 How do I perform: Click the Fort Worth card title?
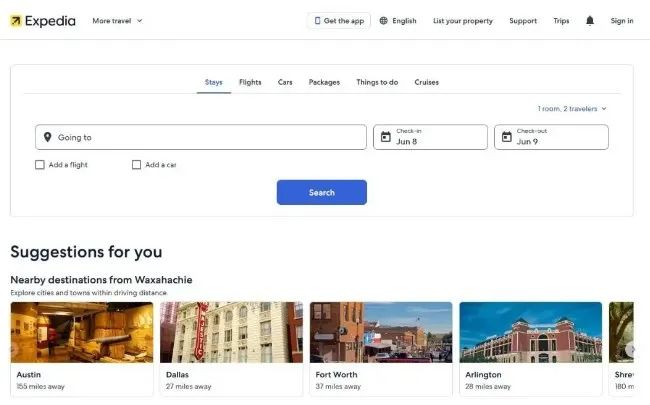[336, 375]
